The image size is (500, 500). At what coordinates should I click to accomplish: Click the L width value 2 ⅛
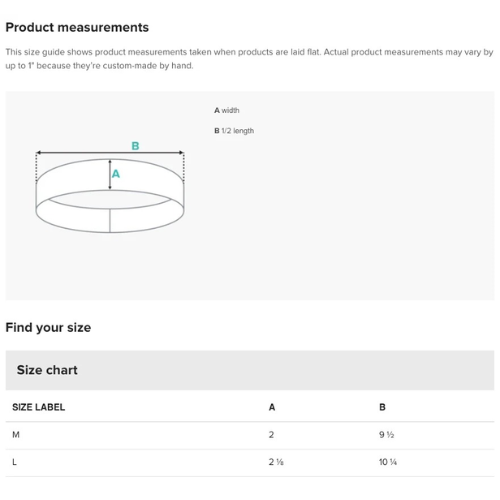point(276,462)
